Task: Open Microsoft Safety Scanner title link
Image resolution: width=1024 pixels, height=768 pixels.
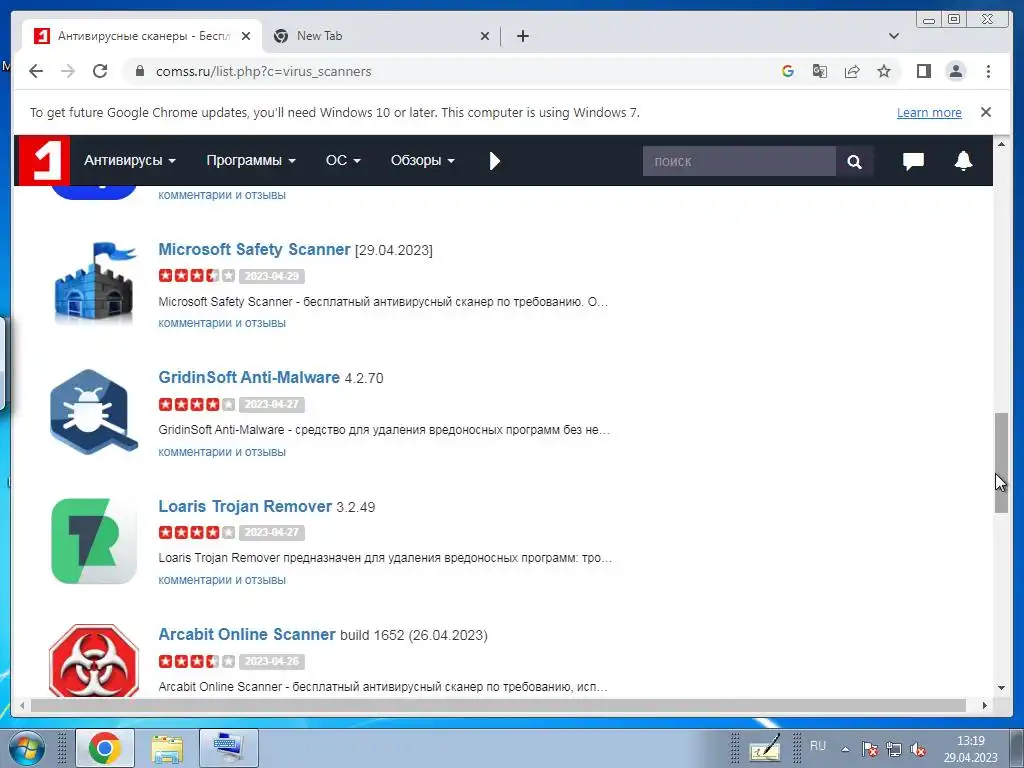Action: coord(254,249)
